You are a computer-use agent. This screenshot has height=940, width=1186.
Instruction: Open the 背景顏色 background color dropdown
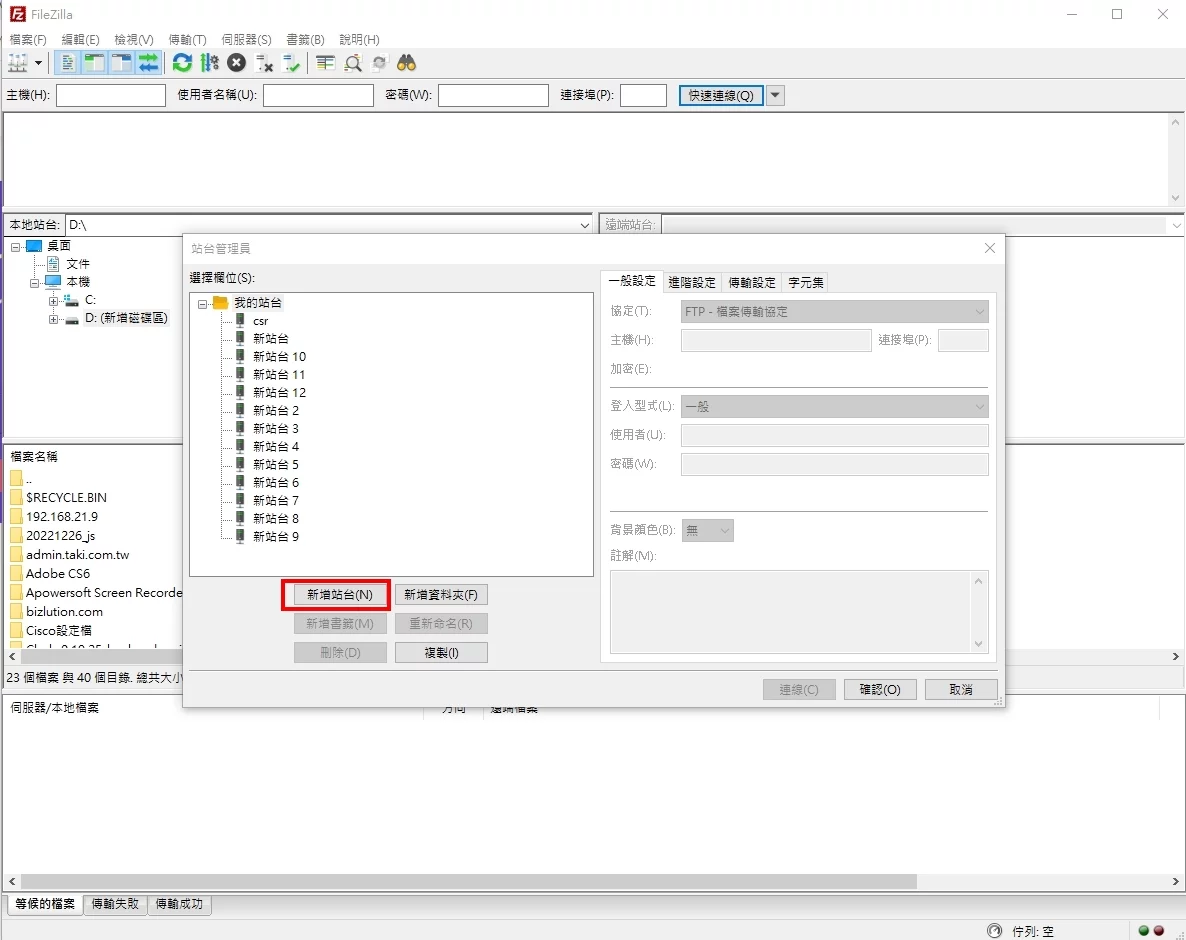pos(707,530)
